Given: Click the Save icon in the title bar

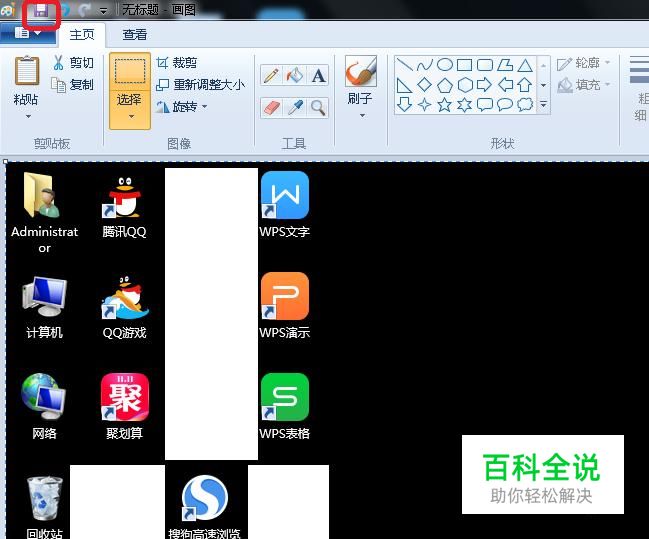Looking at the screenshot, I should click(x=41, y=10).
